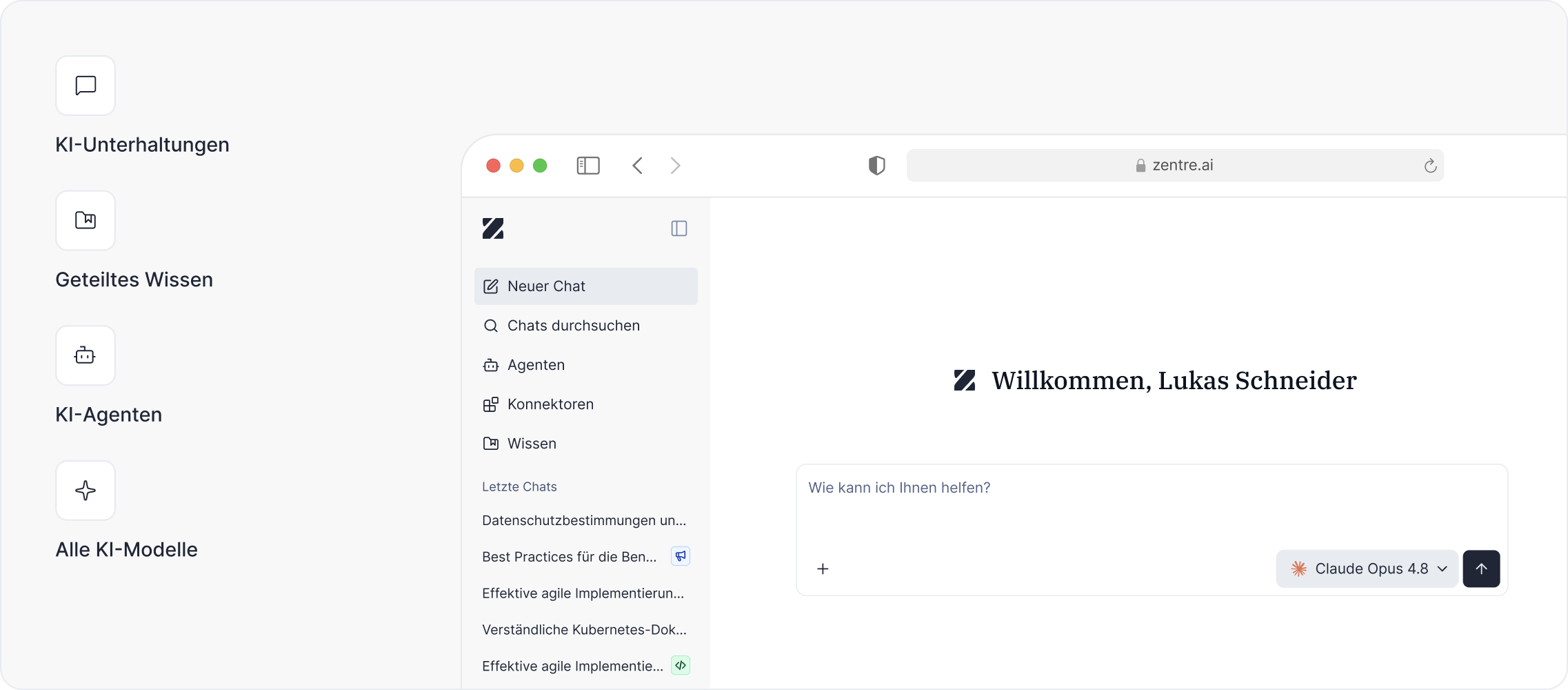Click the Alle KI-Modelle sparkle icon
Screen dimensions: 1568x690
[x=86, y=491]
